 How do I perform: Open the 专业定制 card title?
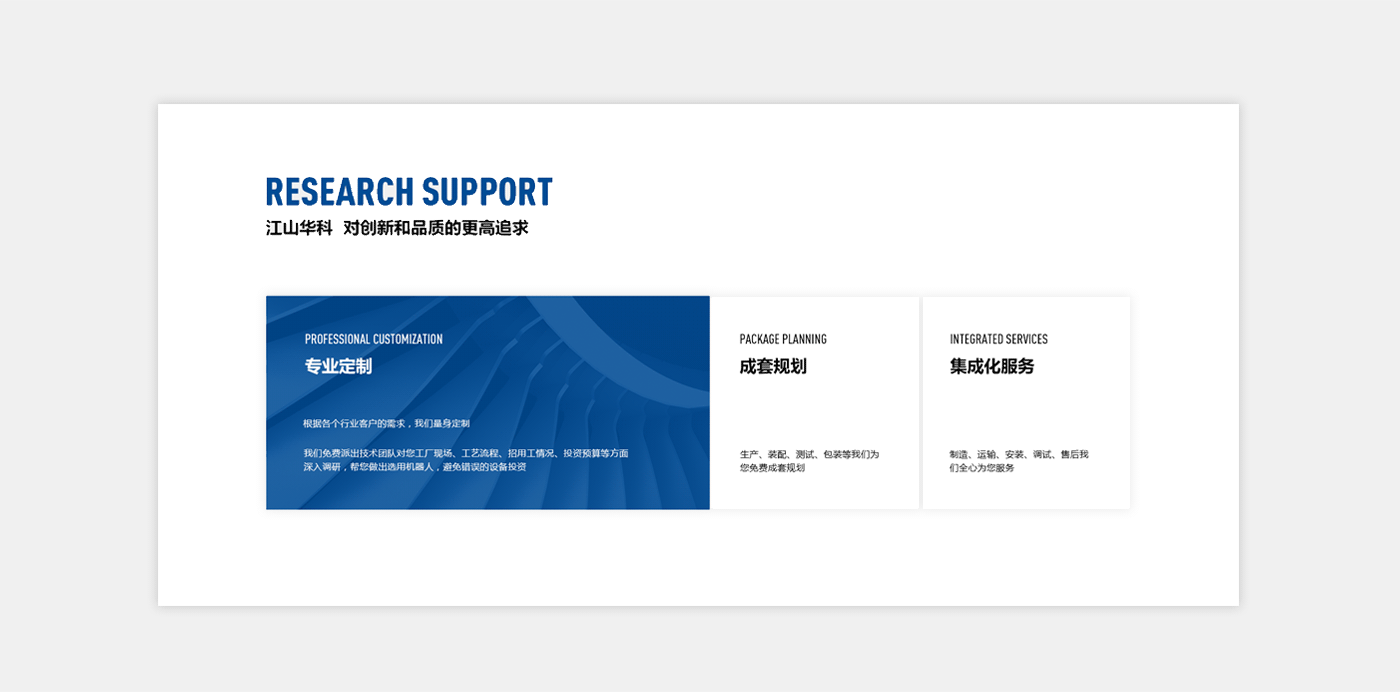click(338, 366)
